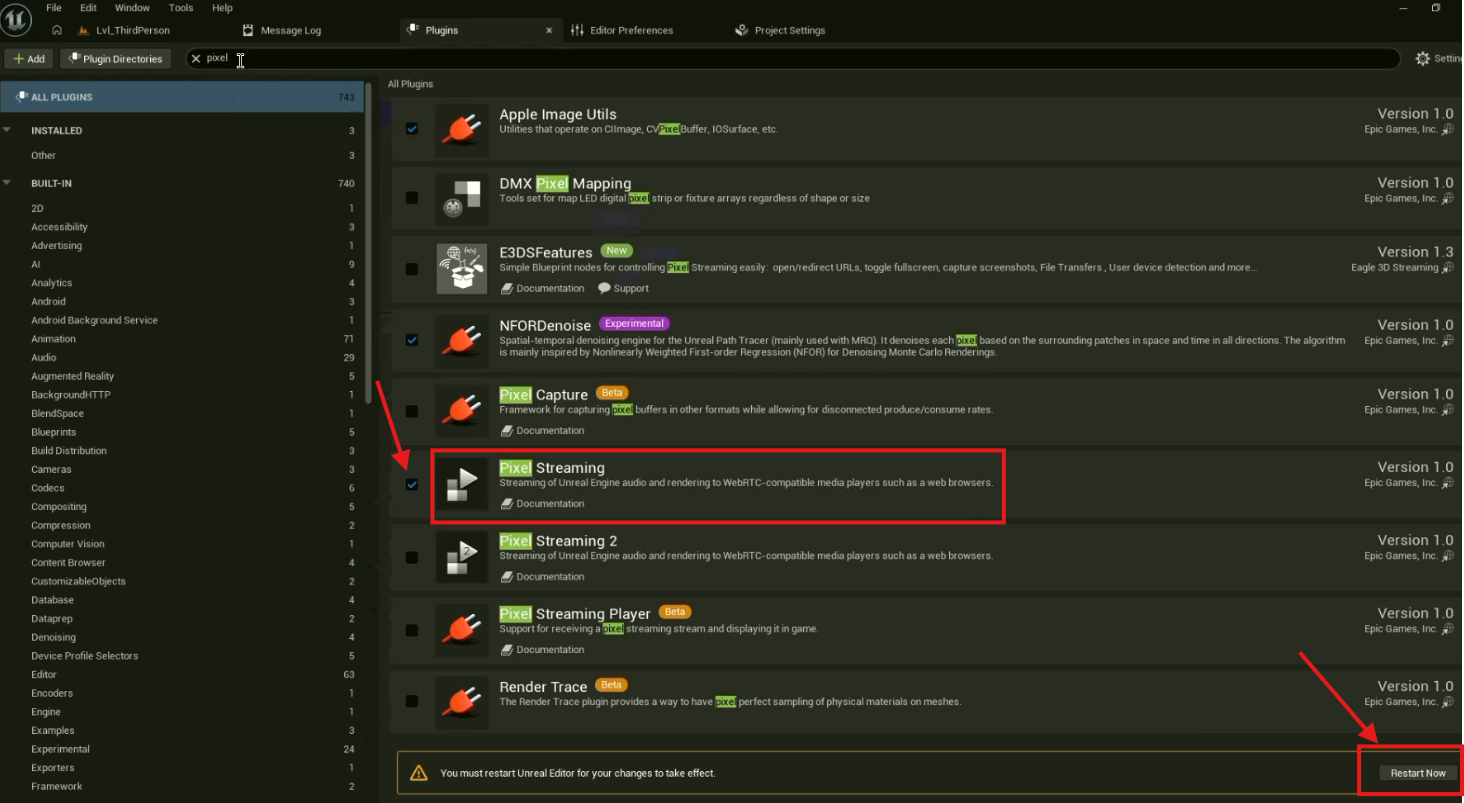Open Documentation link under Pixel Streaming
Image resolution: width=1464 pixels, height=803 pixels.
click(543, 503)
